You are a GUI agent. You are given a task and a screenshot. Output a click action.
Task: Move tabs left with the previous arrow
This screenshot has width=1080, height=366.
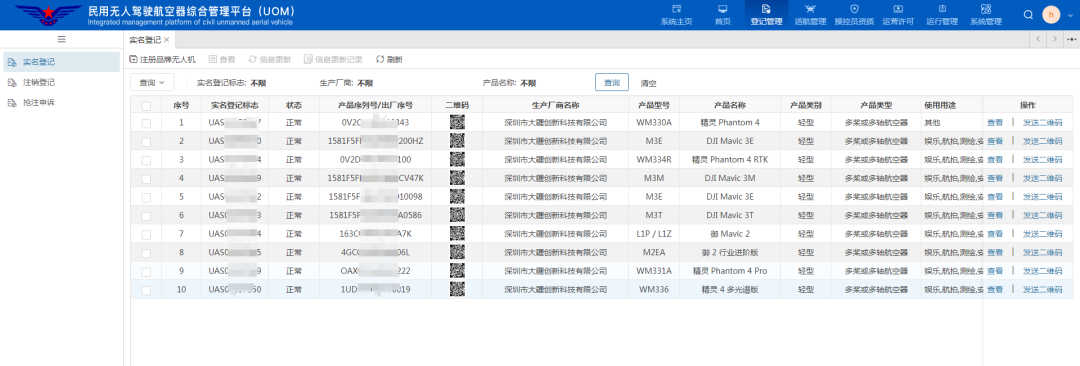click(1038, 39)
